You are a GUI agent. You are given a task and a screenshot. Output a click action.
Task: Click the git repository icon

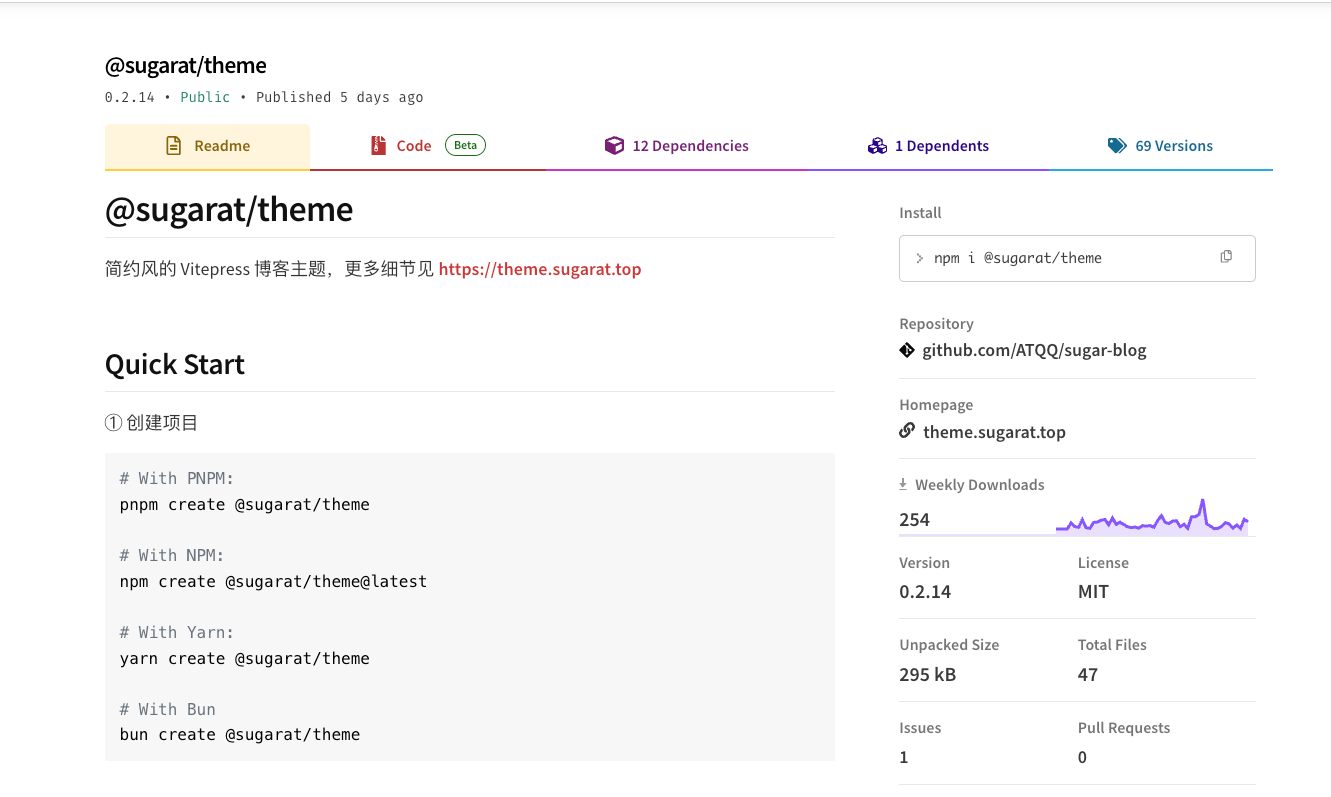907,350
